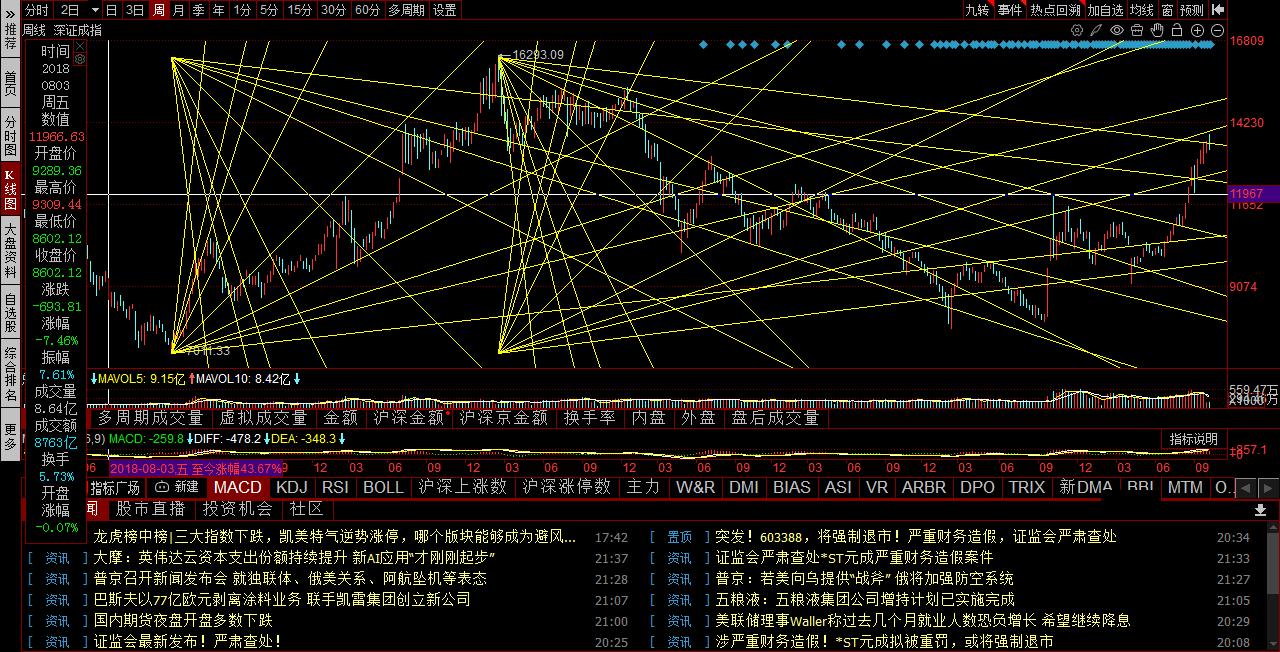Switch to 投资机会 news tab

click(x=237, y=509)
